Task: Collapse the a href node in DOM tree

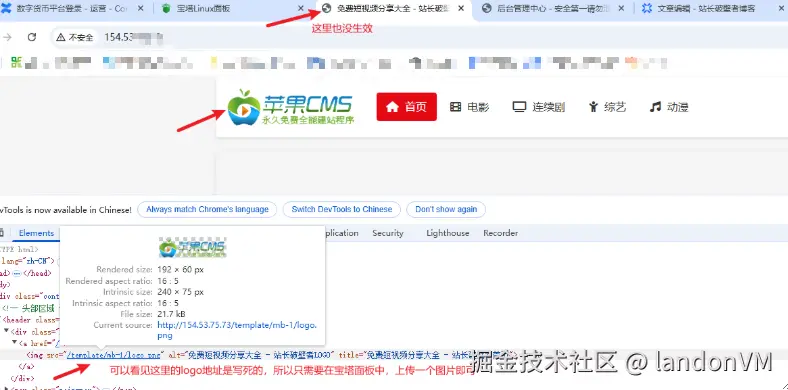Action: 15,343
